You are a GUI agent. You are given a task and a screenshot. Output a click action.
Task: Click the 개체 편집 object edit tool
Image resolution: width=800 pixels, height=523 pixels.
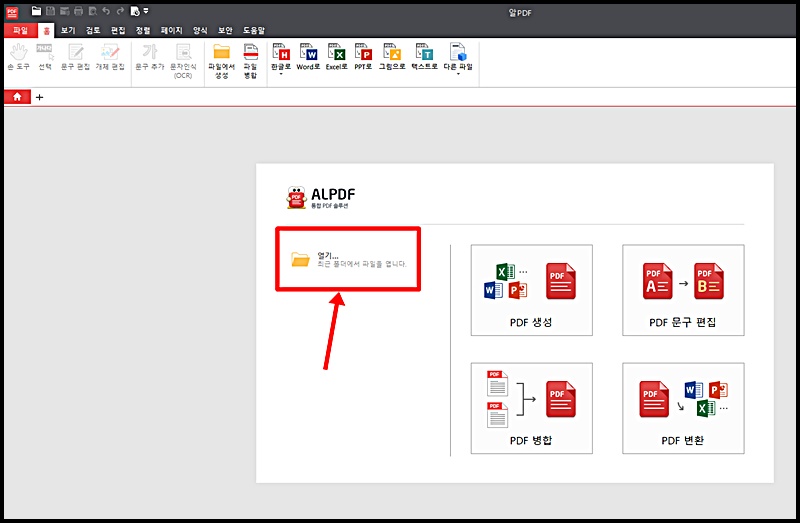coord(110,57)
